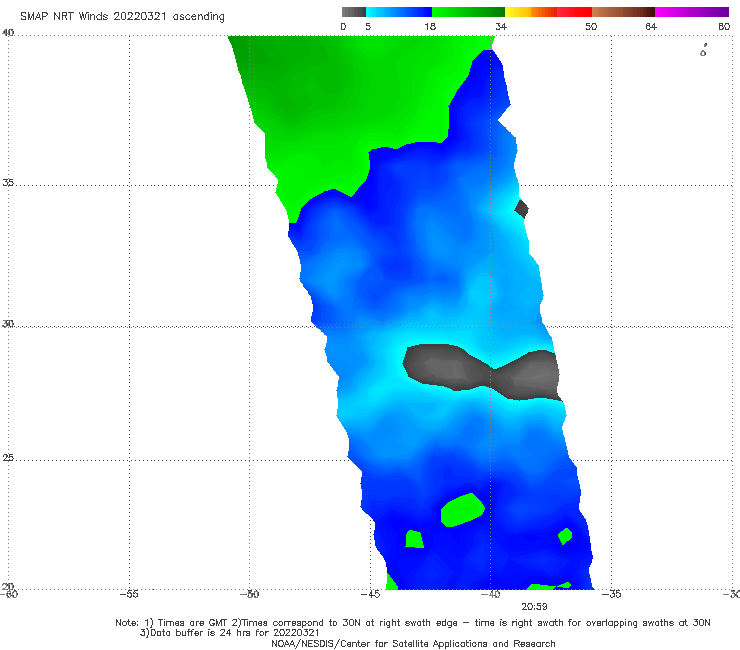Click the note '3)Data buffer is 24 hrs for 20220321'
The height and width of the screenshot is (650, 740).
point(229,633)
